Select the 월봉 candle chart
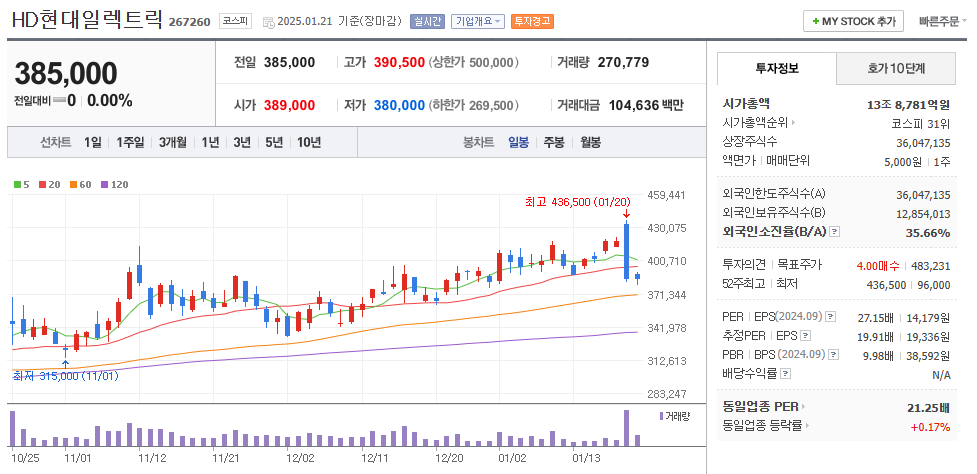The image size is (977, 474). pyautogui.click(x=590, y=143)
